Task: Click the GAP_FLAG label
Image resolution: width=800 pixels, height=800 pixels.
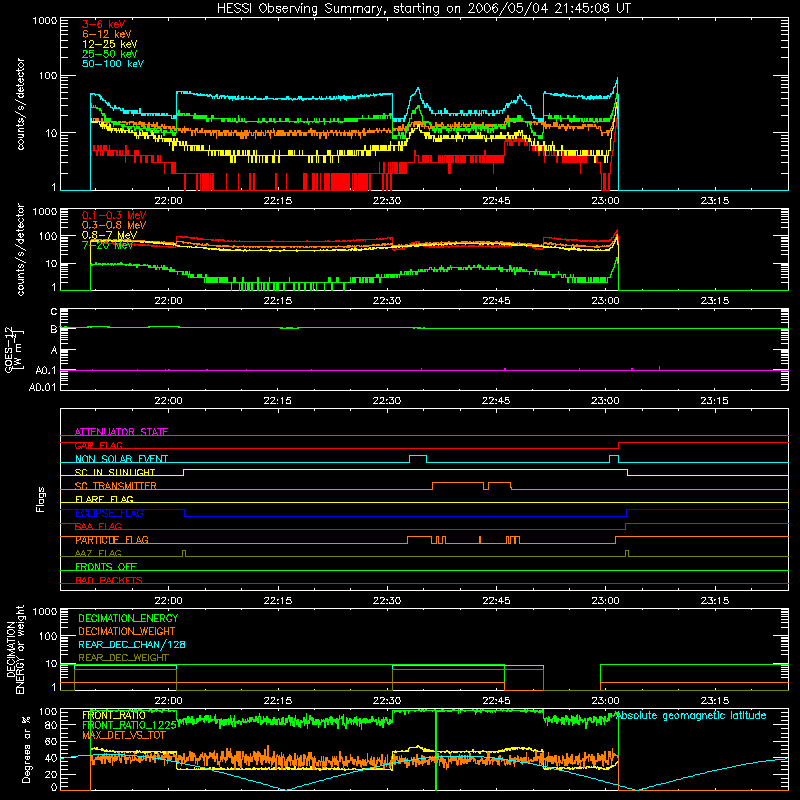Action: pyautogui.click(x=98, y=445)
